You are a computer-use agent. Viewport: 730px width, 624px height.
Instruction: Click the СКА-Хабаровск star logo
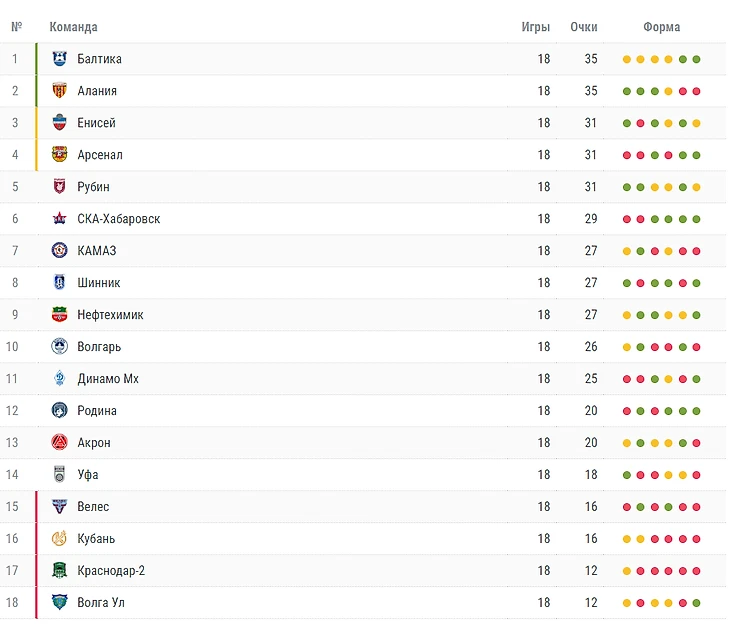pos(59,219)
